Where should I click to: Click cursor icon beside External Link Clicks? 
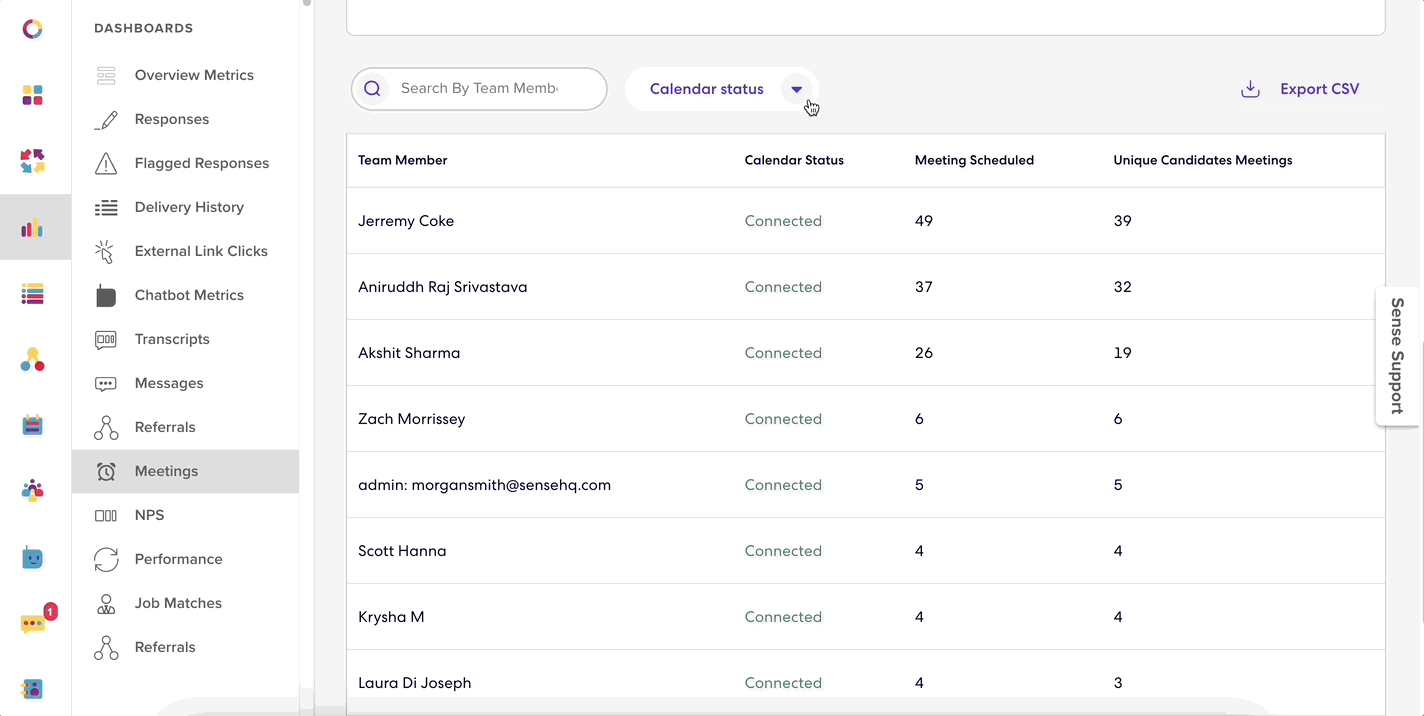click(x=105, y=251)
